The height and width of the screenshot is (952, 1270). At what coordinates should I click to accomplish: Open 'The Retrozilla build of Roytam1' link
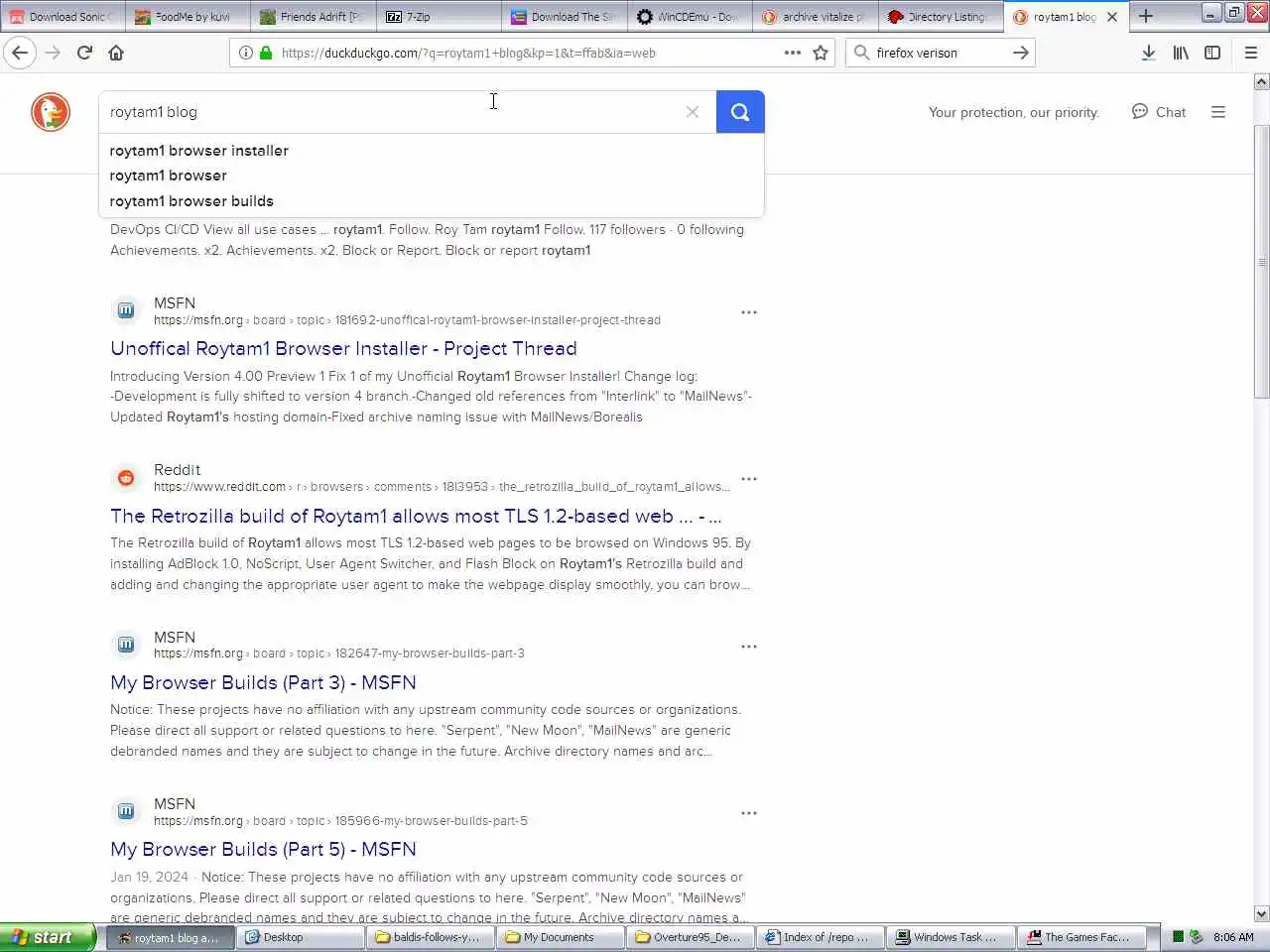[x=416, y=516]
